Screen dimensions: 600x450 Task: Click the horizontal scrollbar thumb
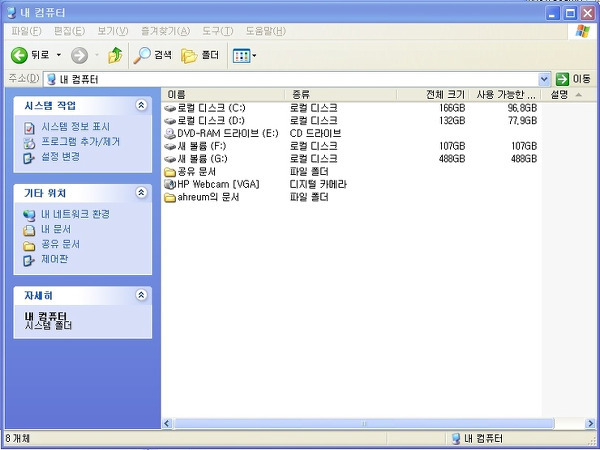click(364, 423)
